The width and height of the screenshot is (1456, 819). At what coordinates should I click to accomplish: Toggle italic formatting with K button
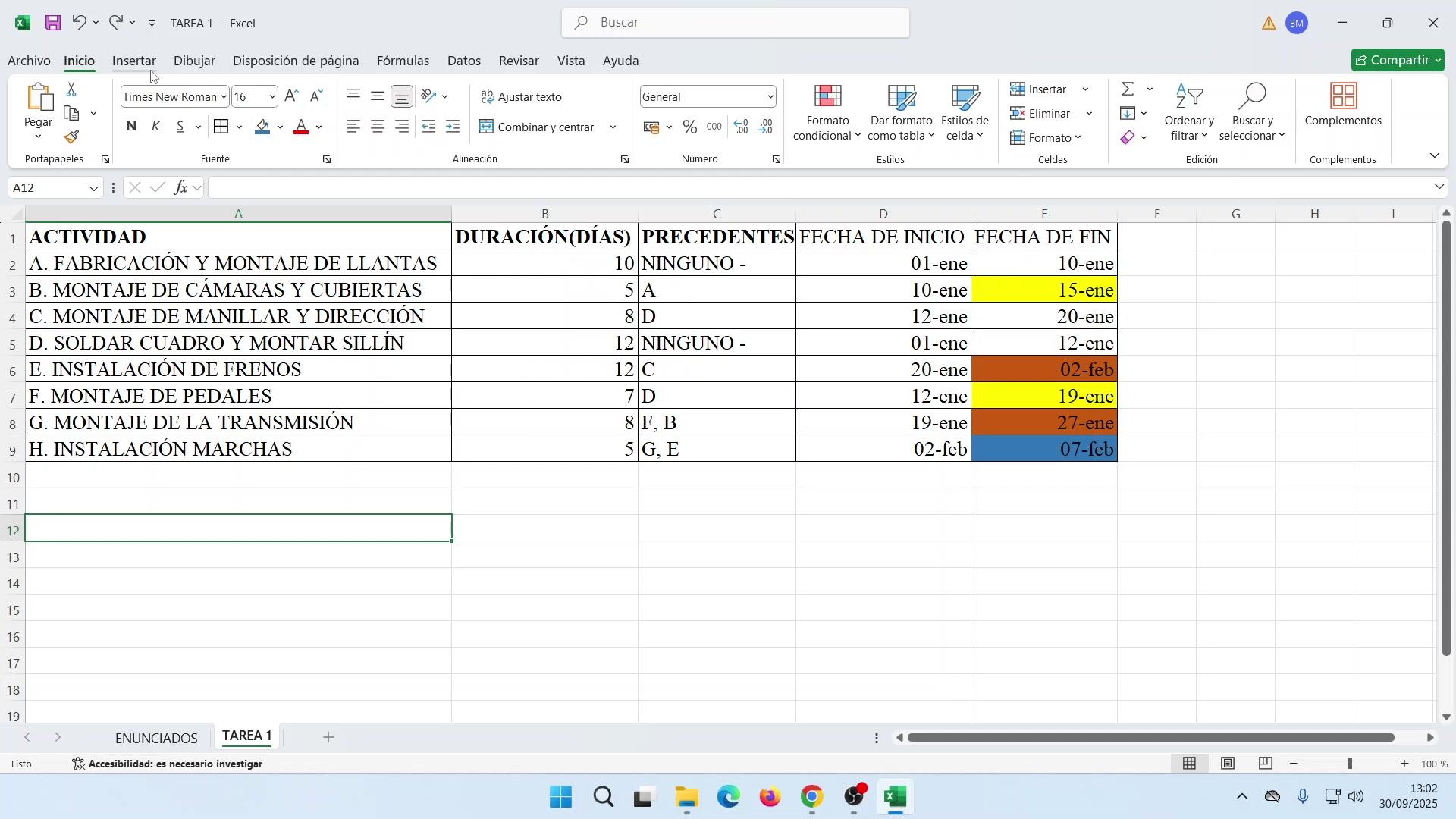click(156, 127)
